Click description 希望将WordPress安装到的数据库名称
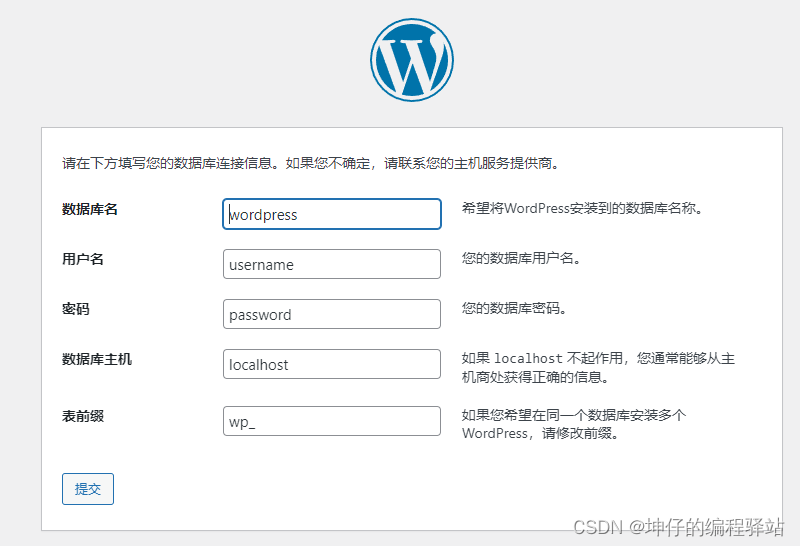The image size is (800, 546). (582, 208)
